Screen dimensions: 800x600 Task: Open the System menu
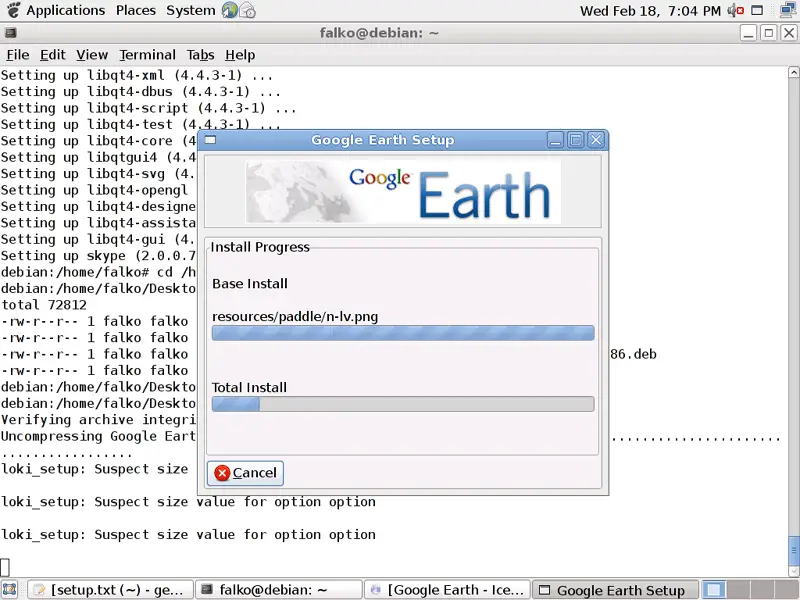(x=191, y=10)
